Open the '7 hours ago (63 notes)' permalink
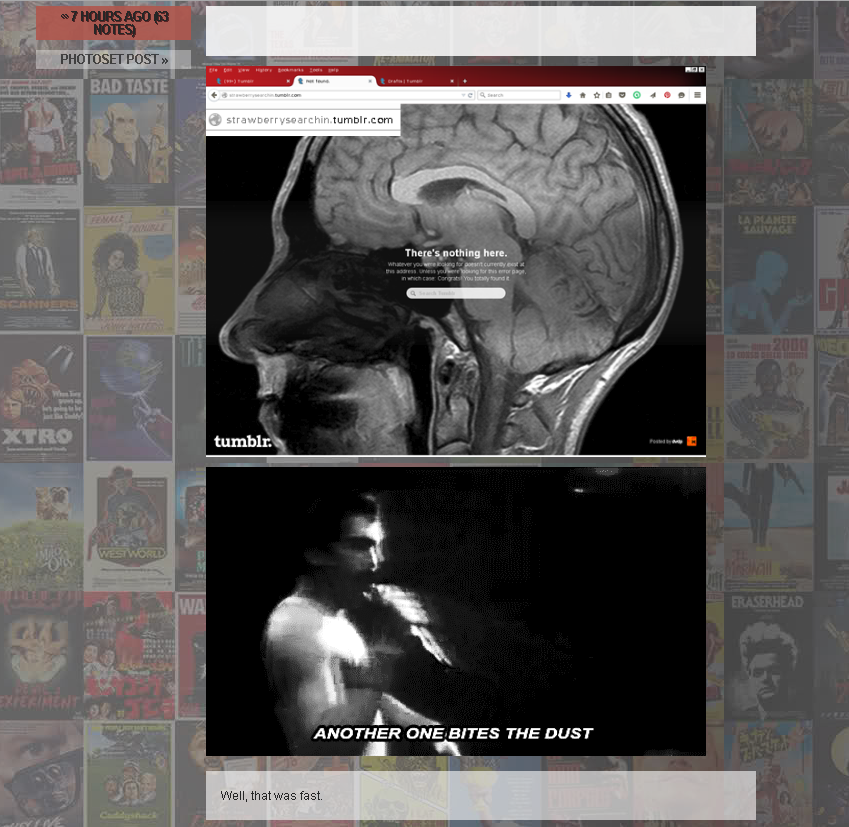This screenshot has height=827, width=849. coord(114,23)
